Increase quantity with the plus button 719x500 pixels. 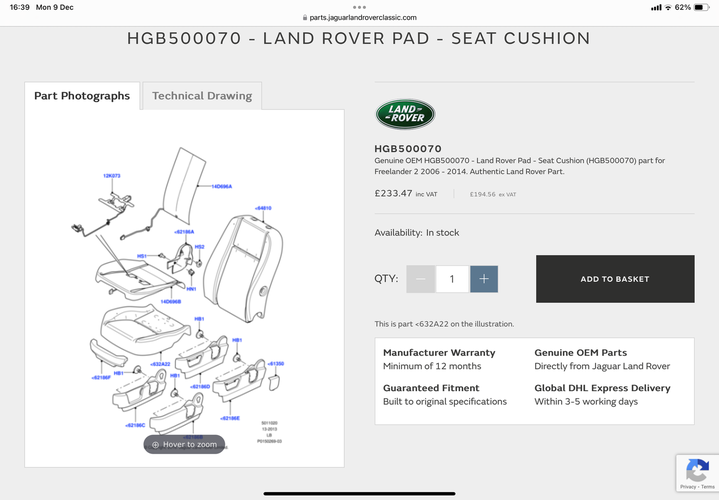coord(484,279)
